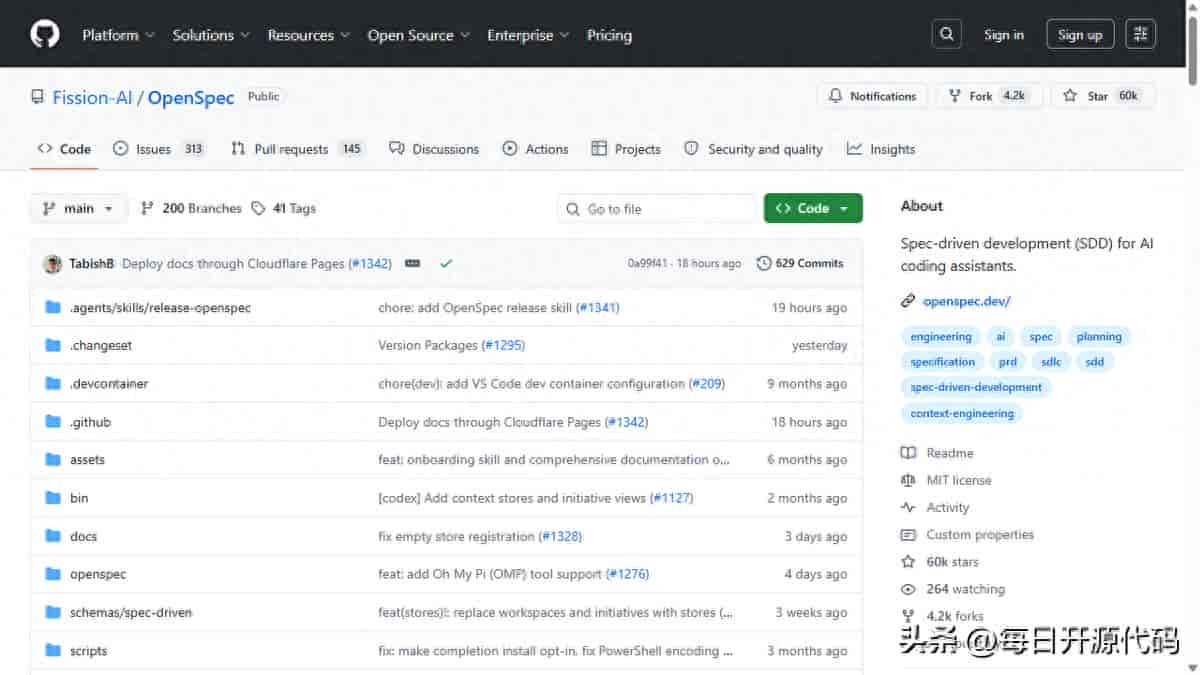
Task: Click the spec-driven-development topic tag
Action: pyautogui.click(x=976, y=387)
